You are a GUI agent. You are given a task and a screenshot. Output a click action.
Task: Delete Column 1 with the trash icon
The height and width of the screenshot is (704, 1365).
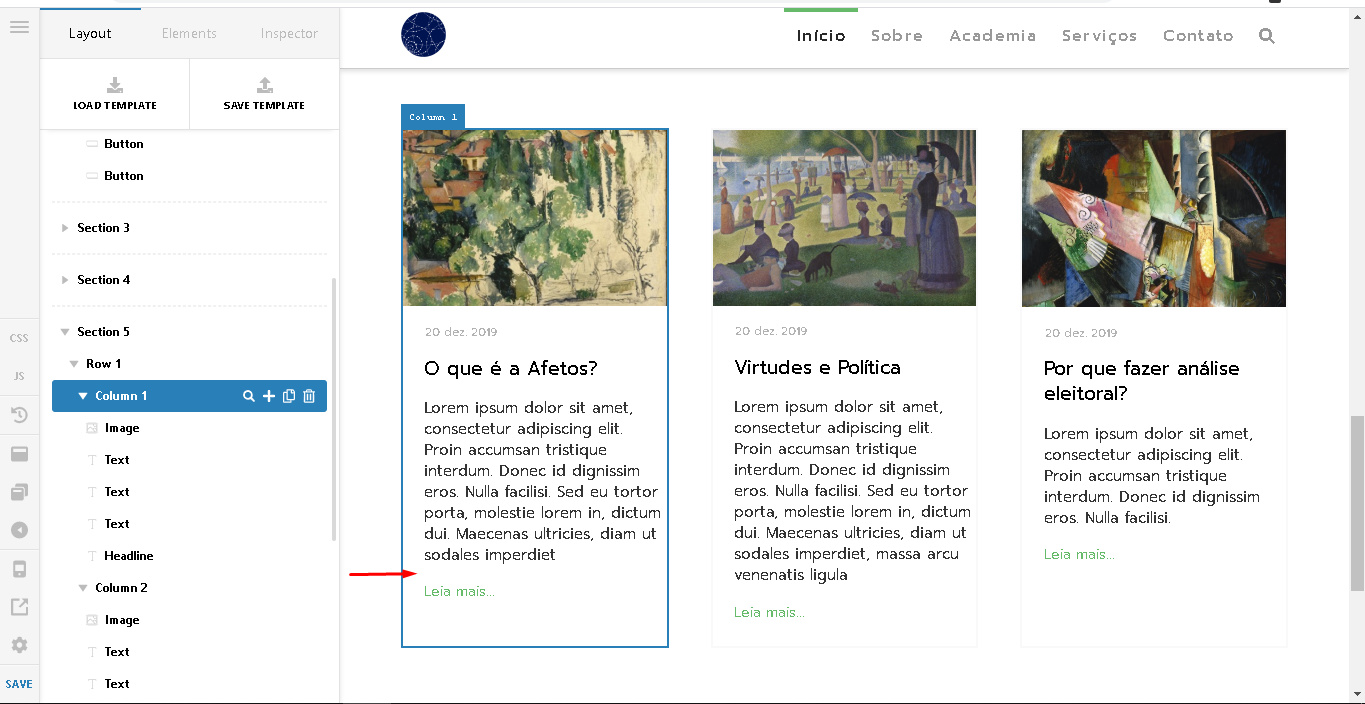(309, 396)
